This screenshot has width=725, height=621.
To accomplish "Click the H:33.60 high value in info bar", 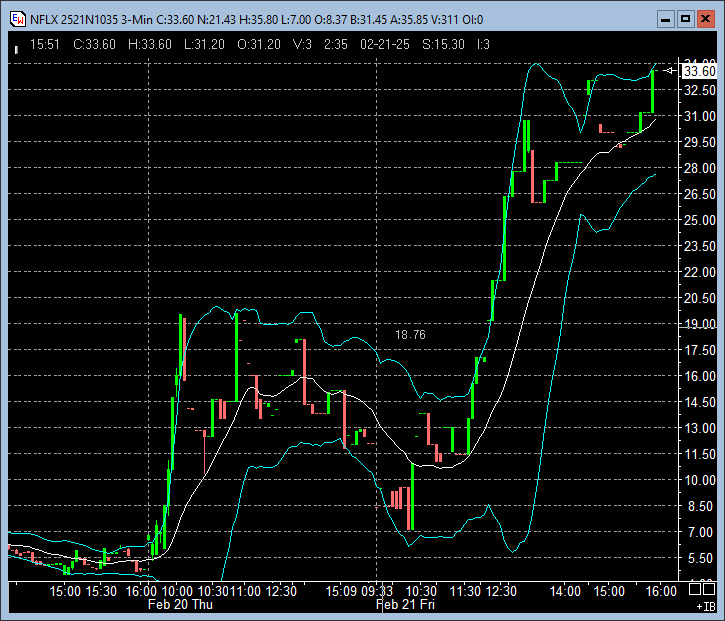I will [150, 44].
